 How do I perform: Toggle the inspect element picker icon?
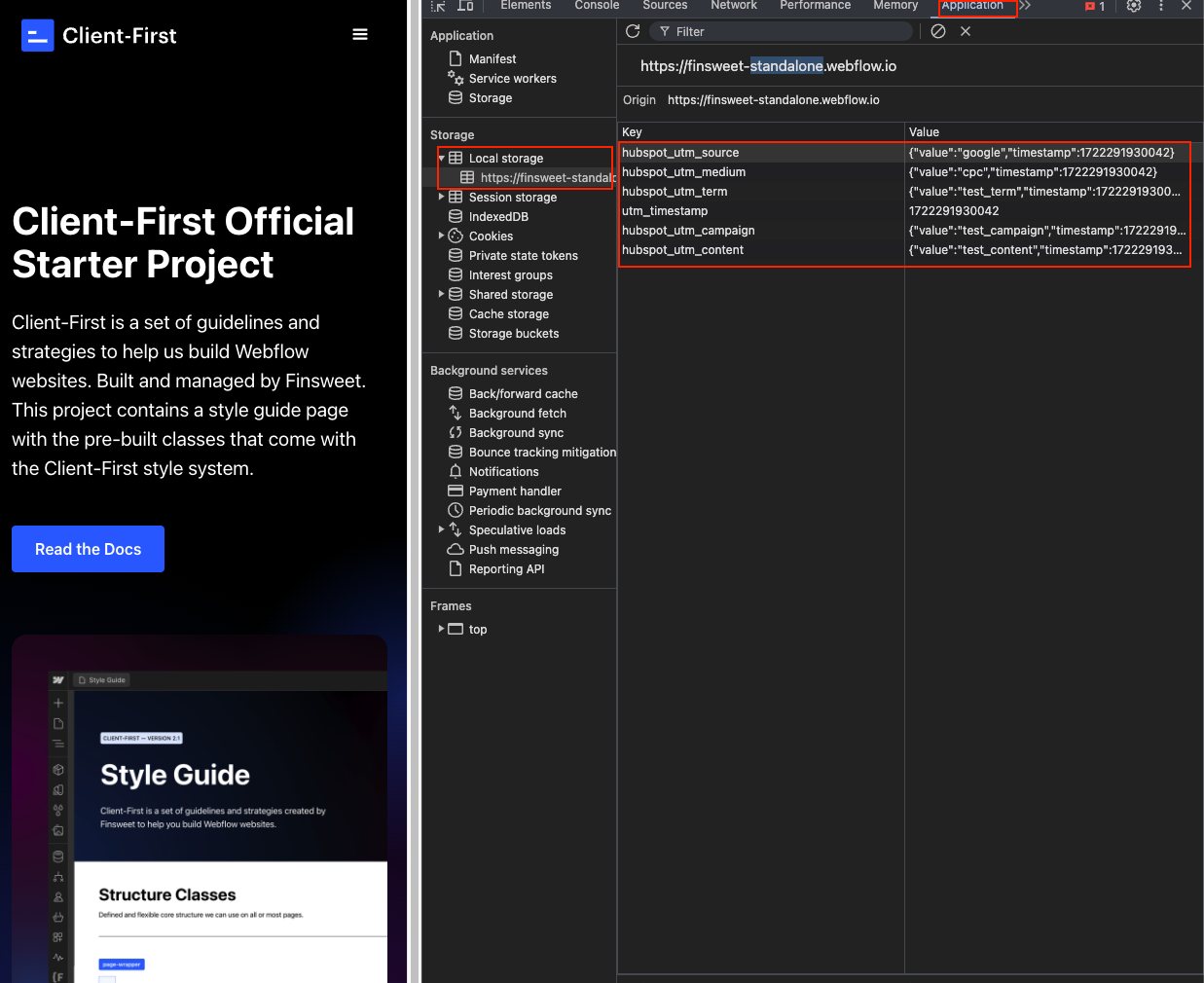[438, 6]
